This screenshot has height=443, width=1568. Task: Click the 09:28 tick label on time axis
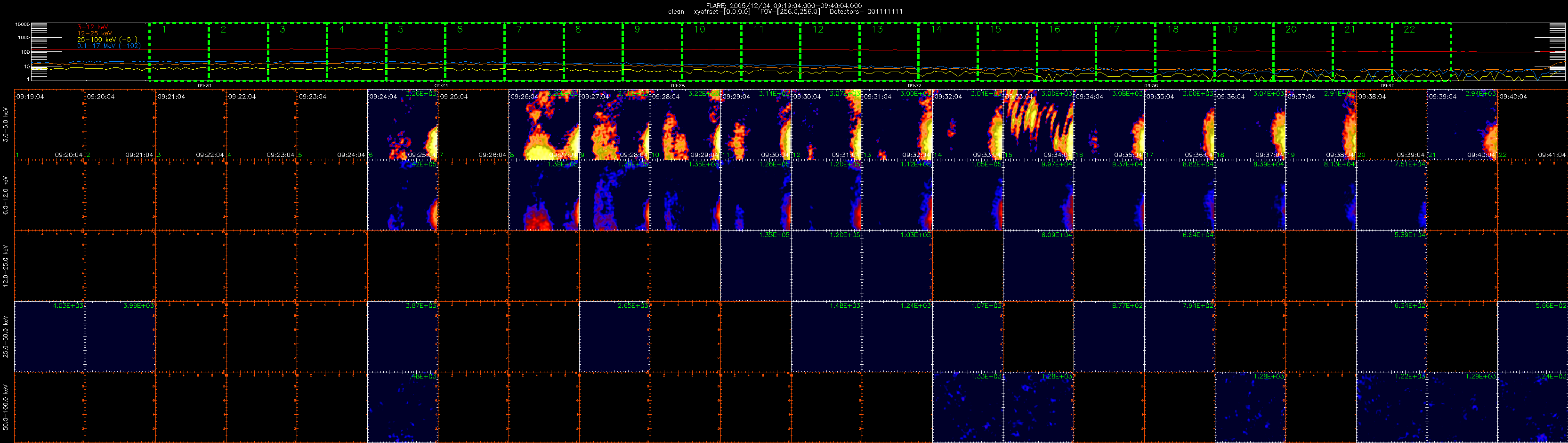pos(678,85)
